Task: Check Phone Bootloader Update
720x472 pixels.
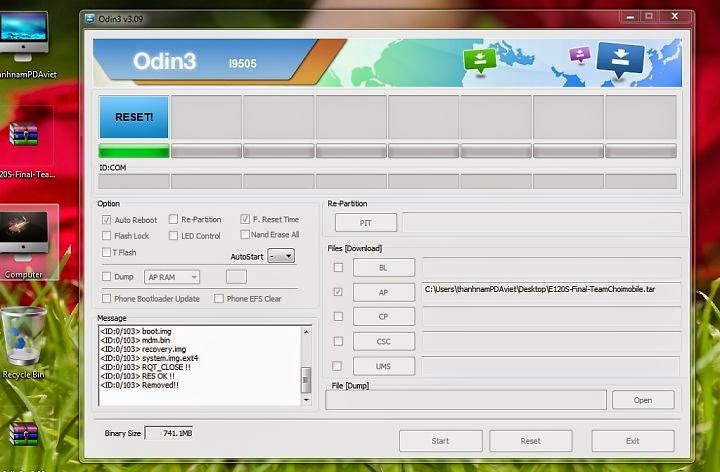Action: (107, 298)
